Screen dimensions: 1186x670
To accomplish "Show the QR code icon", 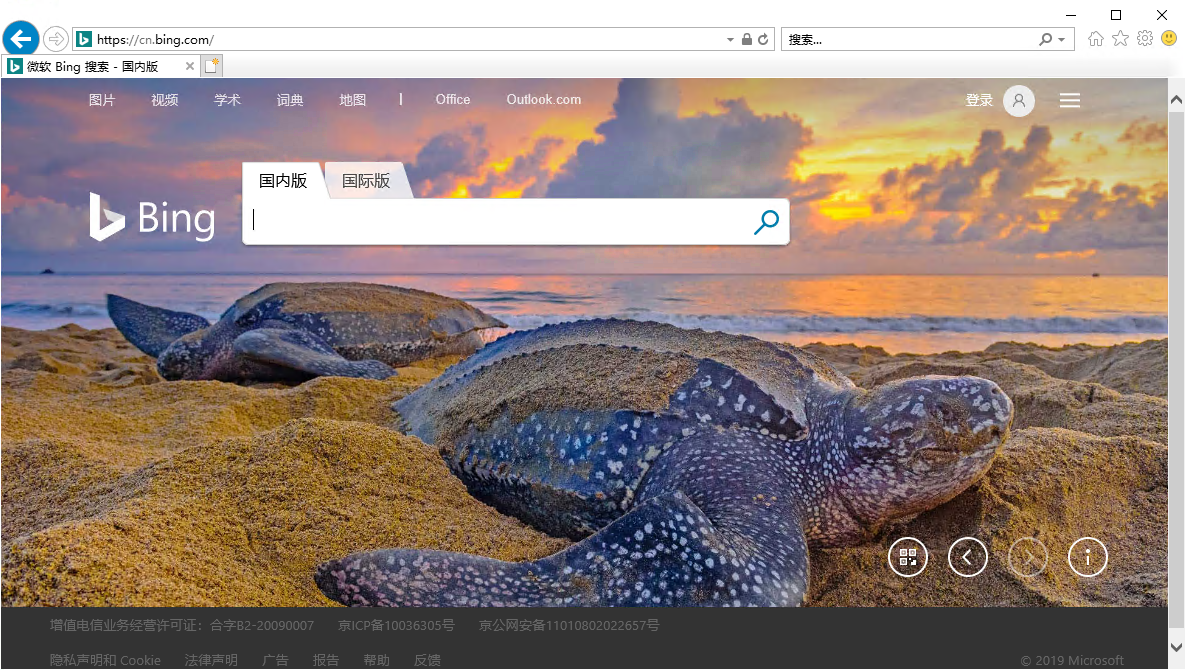I will point(908,557).
